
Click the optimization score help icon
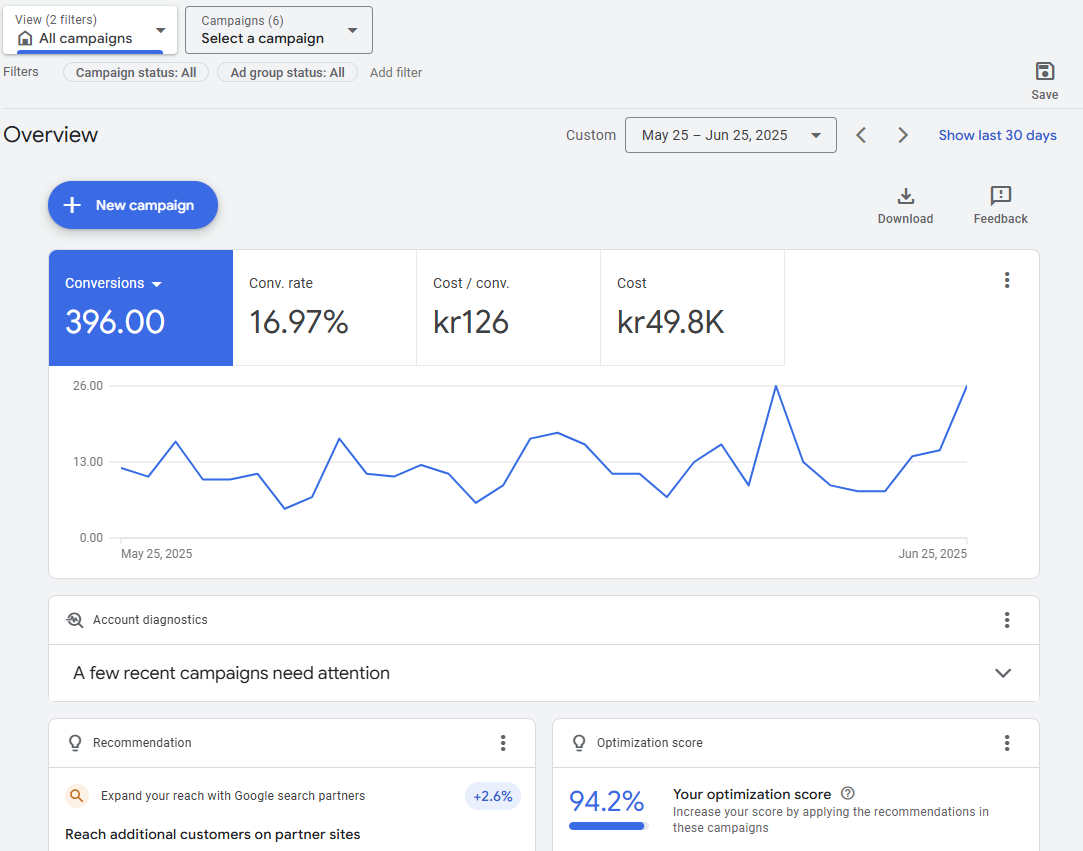(x=847, y=793)
